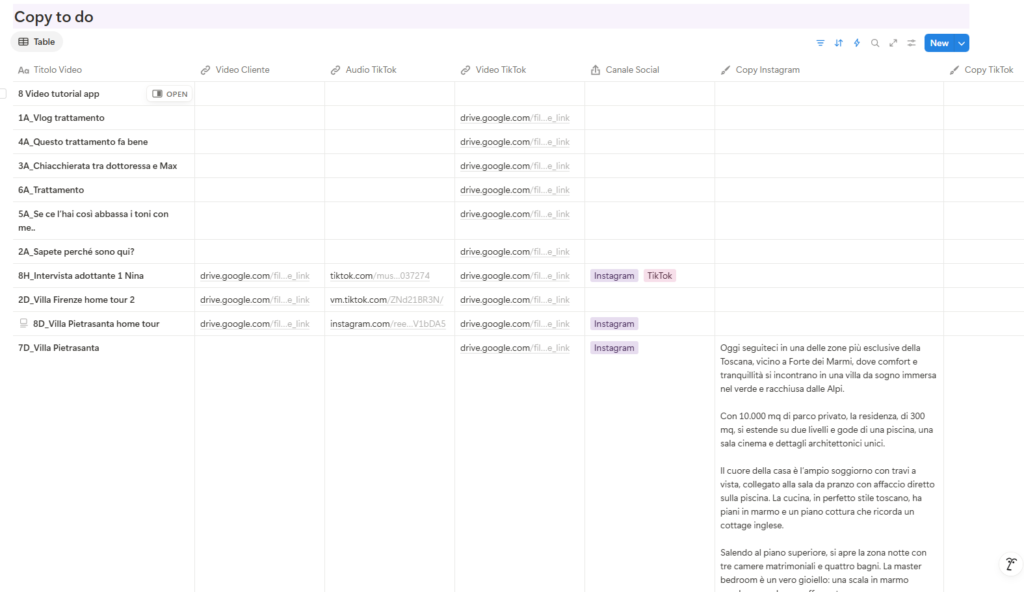Switch to the Table view tab
Viewport: 1024px width, 592px height.
tap(37, 42)
